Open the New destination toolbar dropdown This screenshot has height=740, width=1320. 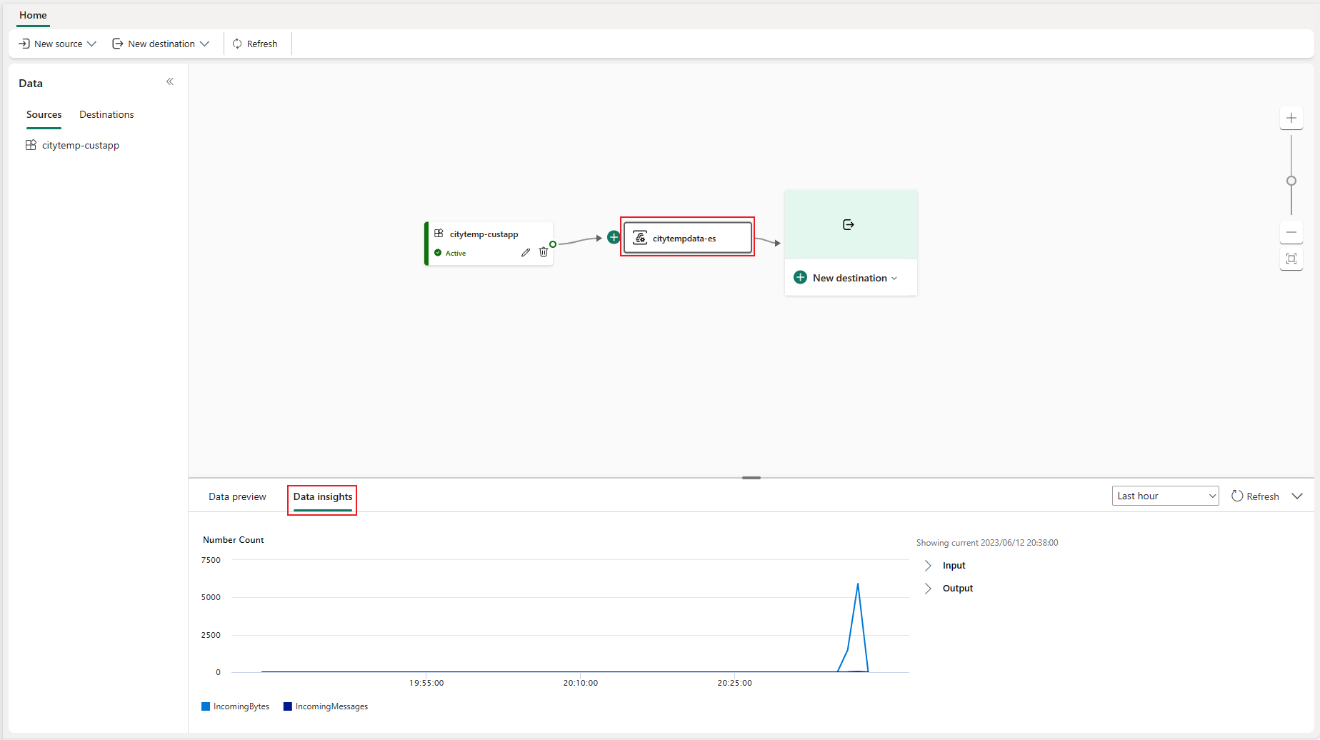pyautogui.click(x=161, y=44)
